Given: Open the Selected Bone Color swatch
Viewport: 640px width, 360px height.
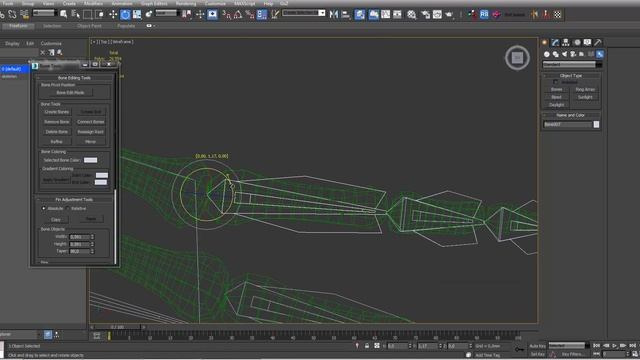Looking at the screenshot, I should click(91, 160).
